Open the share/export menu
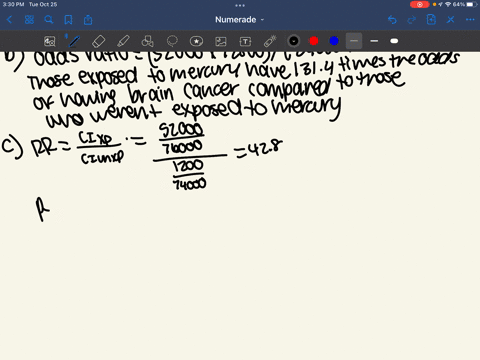 pyautogui.click(x=88, y=20)
